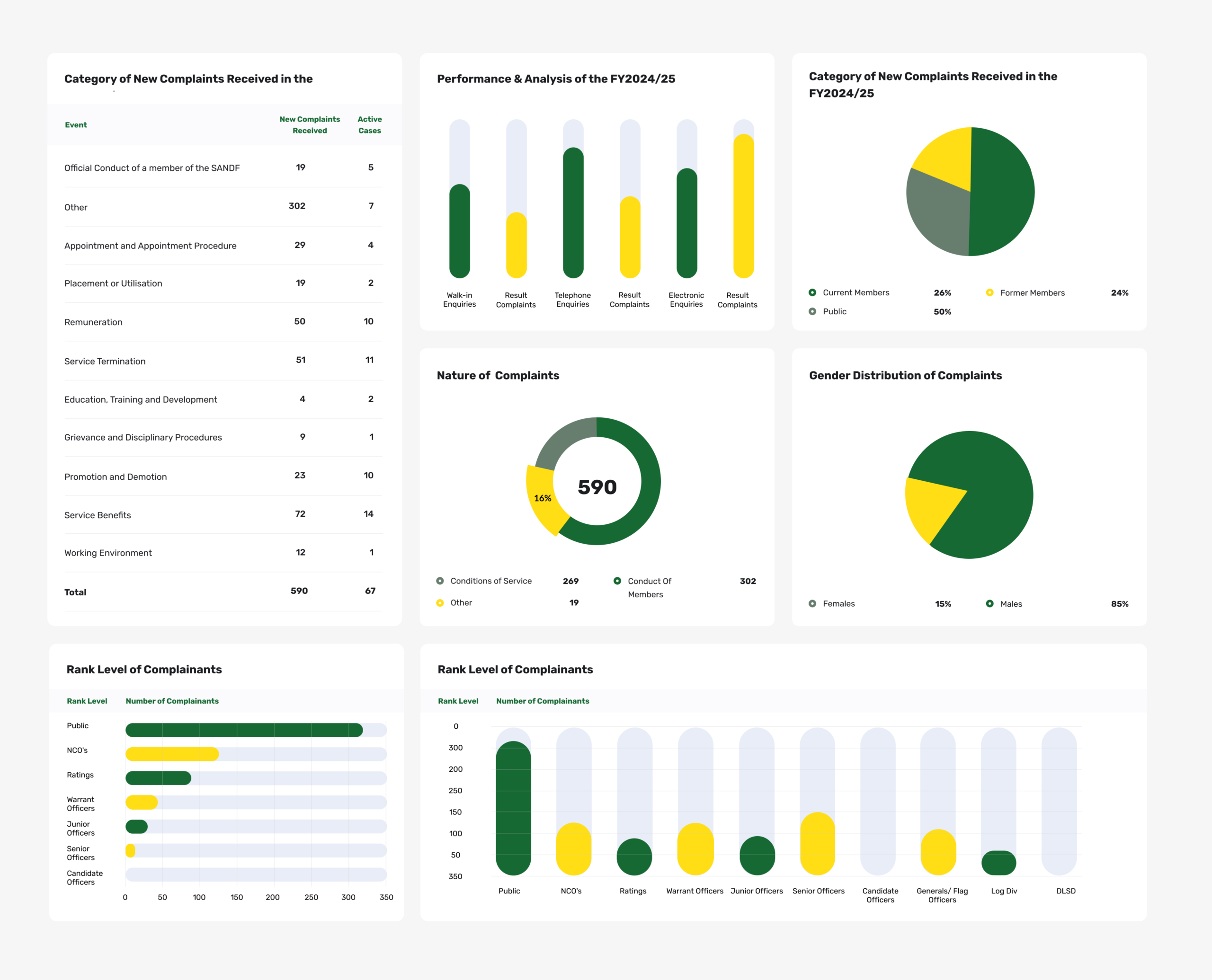This screenshot has width=1212, height=980.
Task: Click the Other yellow legend dot
Action: point(440,603)
